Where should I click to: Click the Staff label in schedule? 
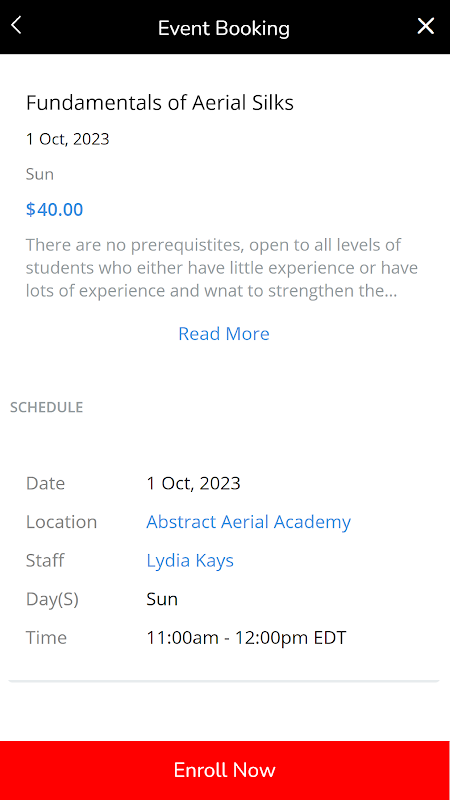click(45, 560)
